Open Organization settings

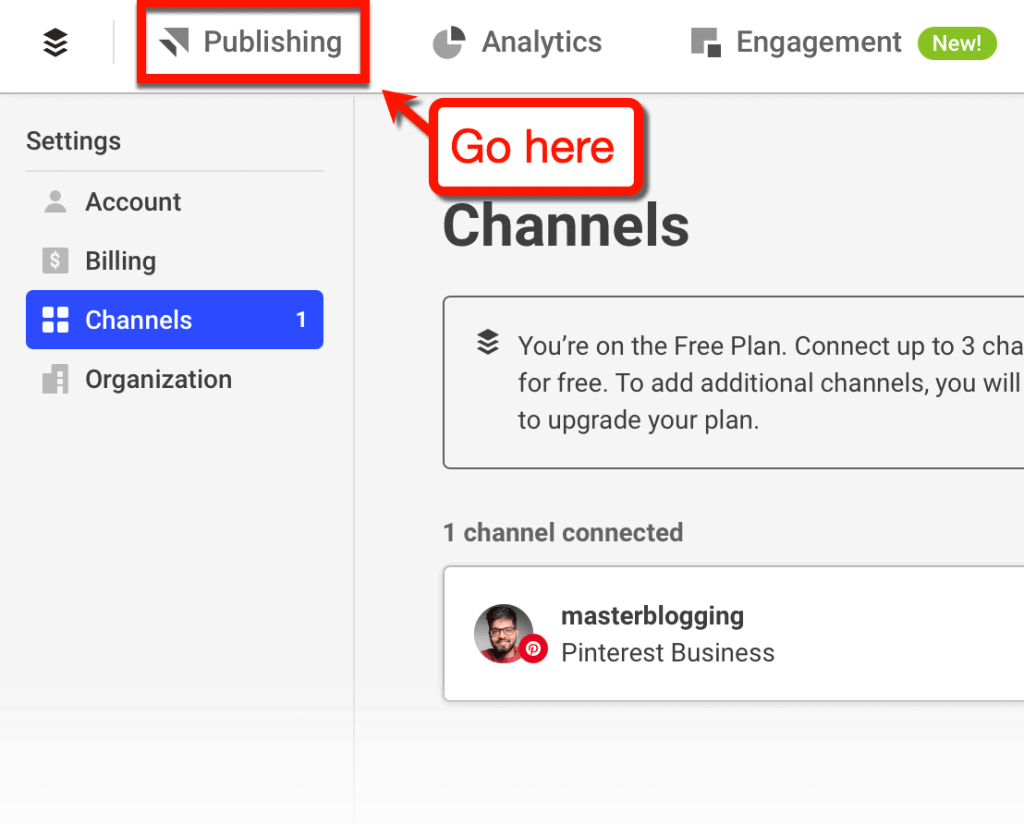point(158,379)
